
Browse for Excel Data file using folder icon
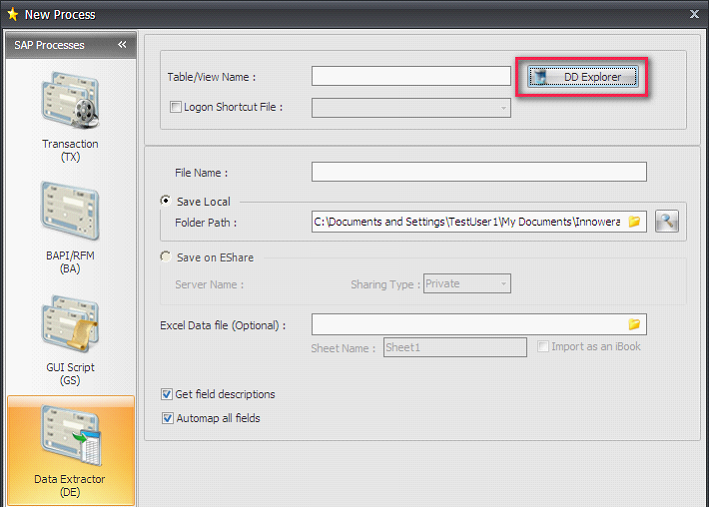(x=634, y=324)
